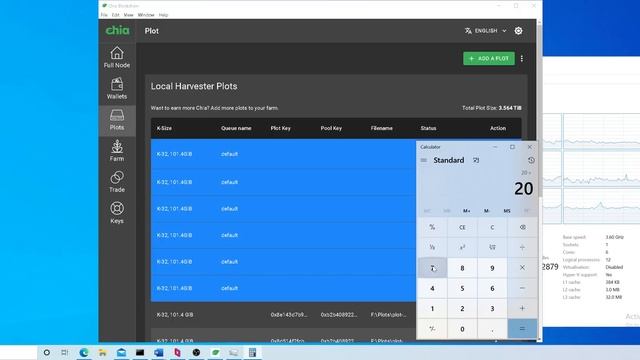640x360 pixels.
Task: Open Microsoft Edge from the taskbar
Action: tap(84, 353)
